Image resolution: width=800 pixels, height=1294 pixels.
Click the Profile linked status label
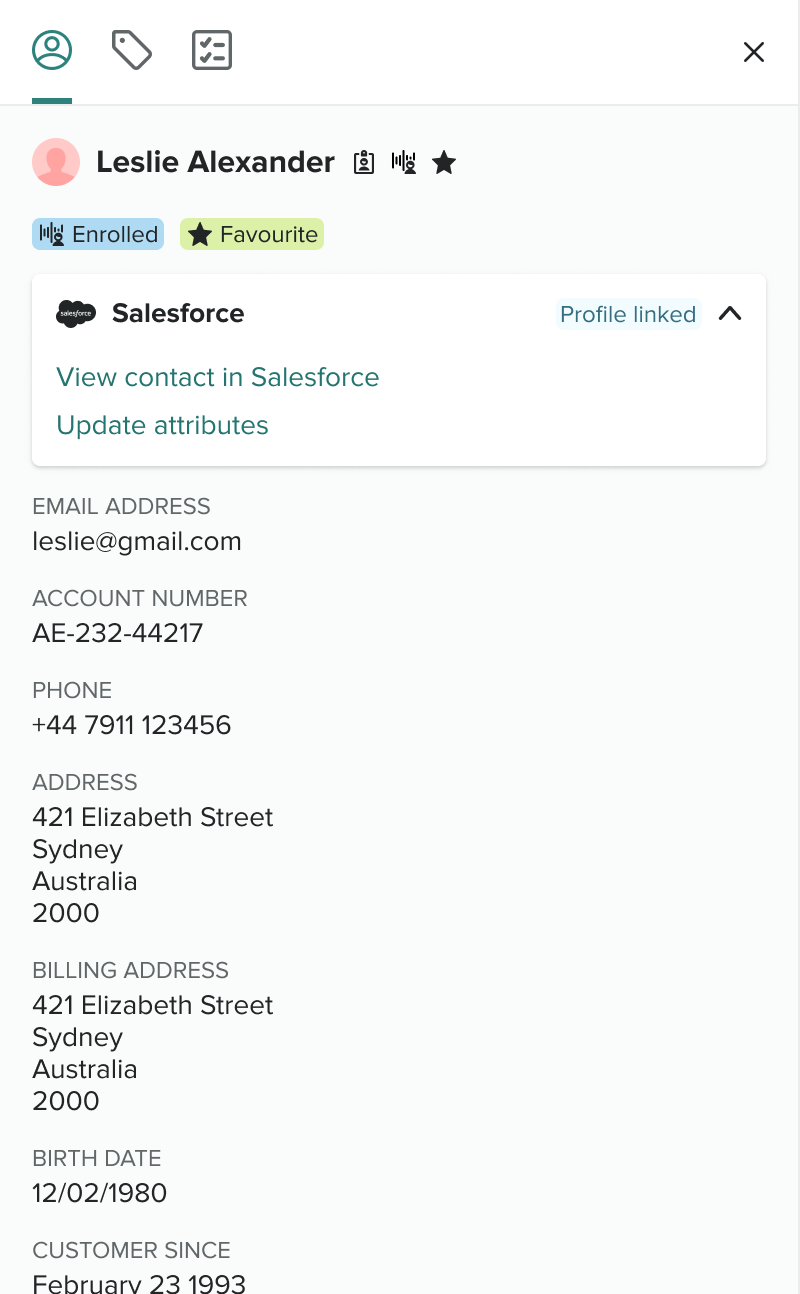(628, 314)
